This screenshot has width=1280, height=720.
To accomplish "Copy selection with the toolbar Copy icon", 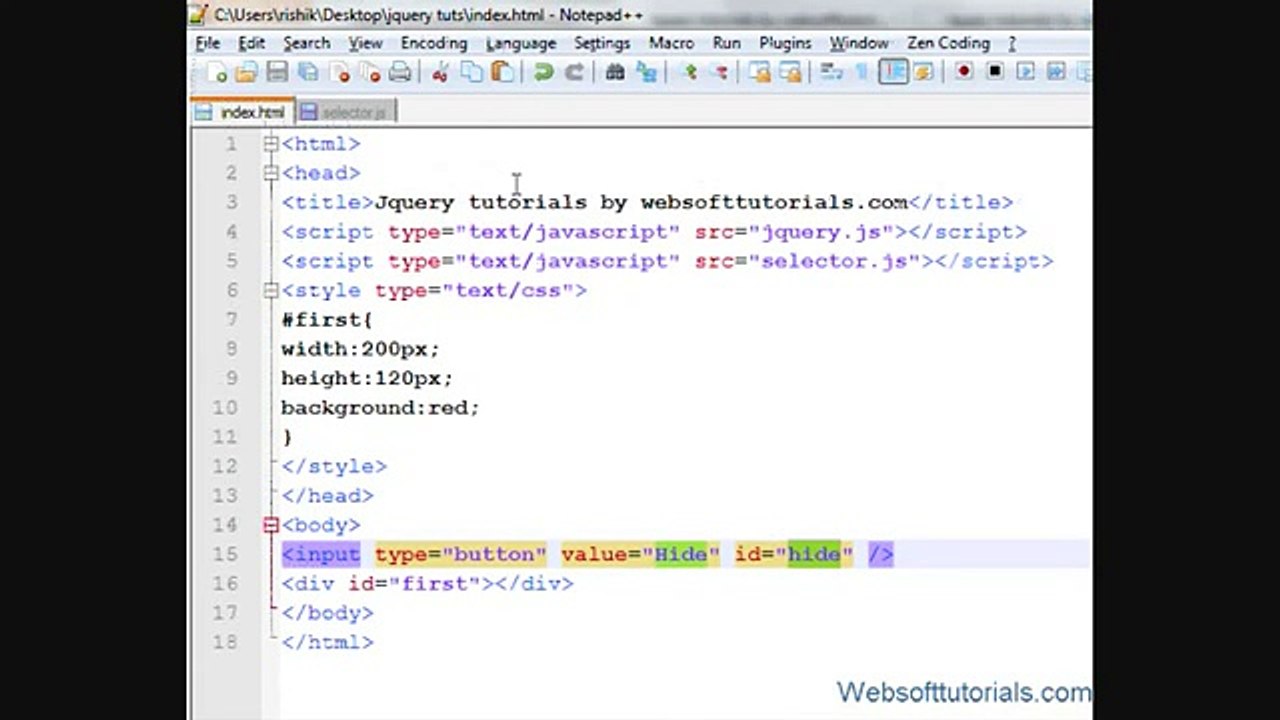I will pos(471,72).
